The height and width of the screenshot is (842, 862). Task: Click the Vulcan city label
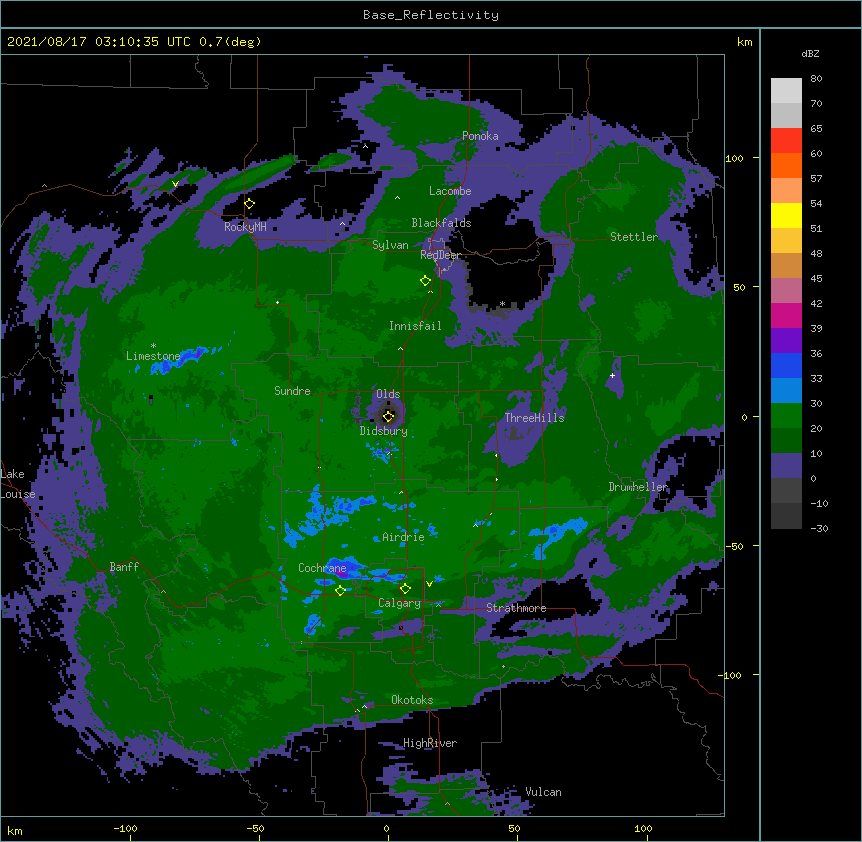click(543, 792)
